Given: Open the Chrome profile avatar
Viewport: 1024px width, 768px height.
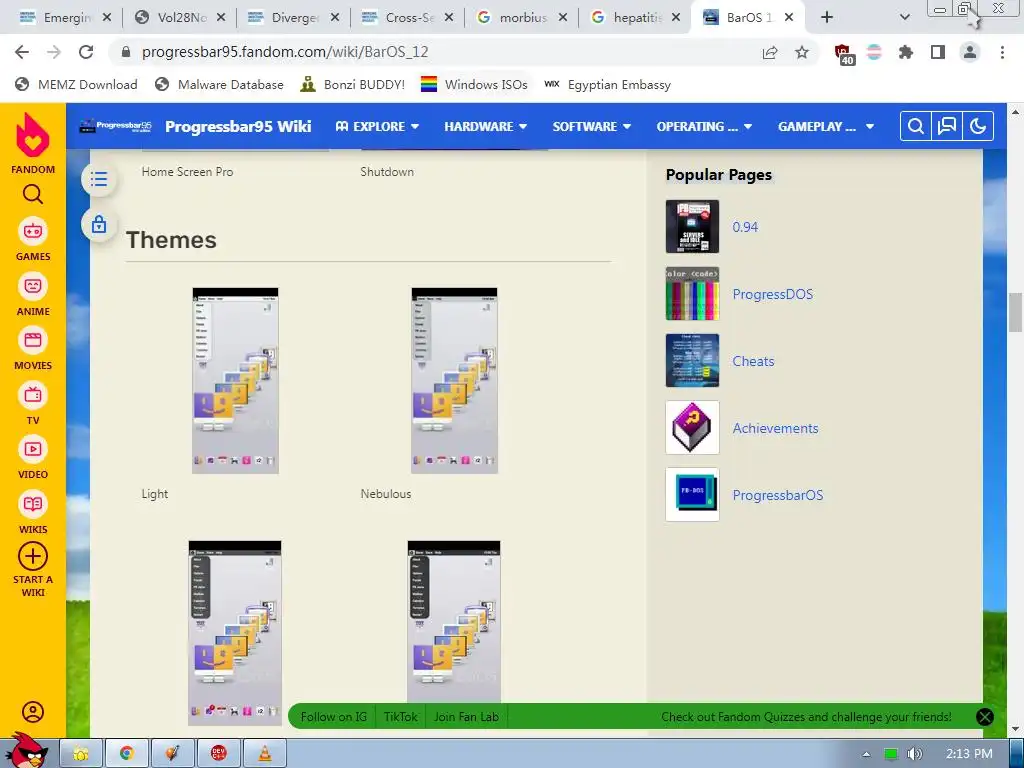Looking at the screenshot, I should click(970, 52).
